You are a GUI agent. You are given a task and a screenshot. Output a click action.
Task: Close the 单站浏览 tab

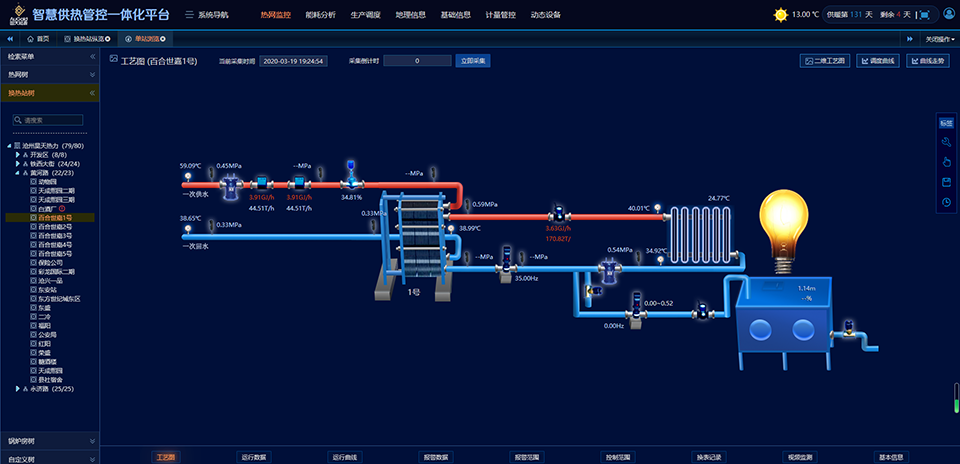163,38
